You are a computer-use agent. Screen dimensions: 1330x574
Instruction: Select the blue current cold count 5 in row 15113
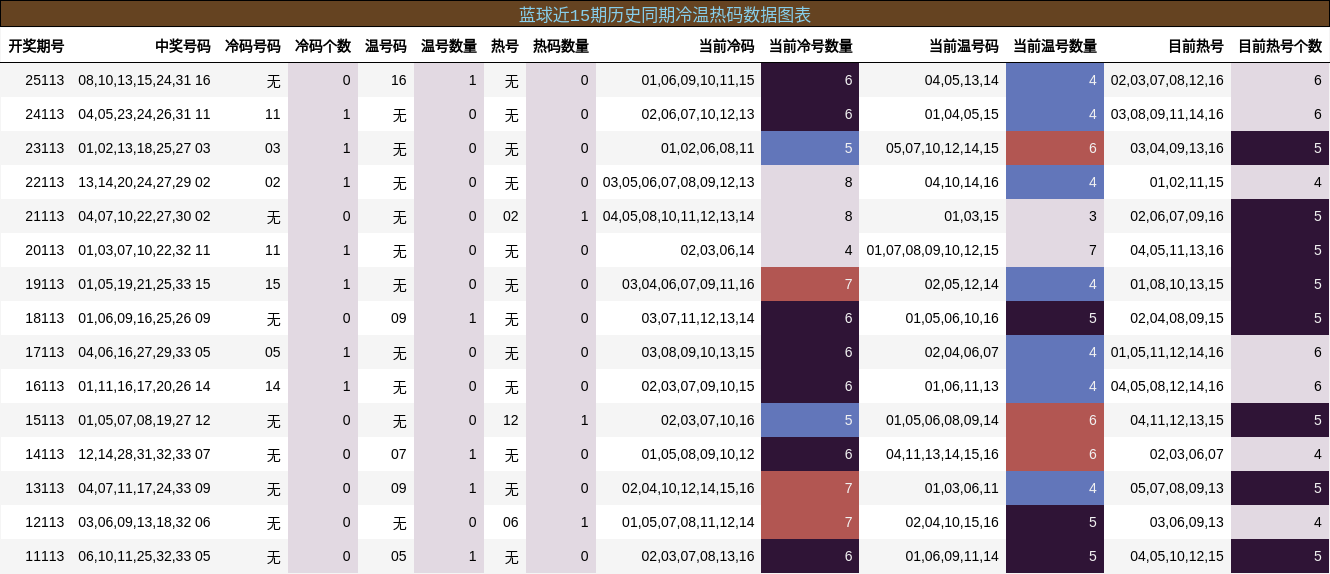(810, 420)
